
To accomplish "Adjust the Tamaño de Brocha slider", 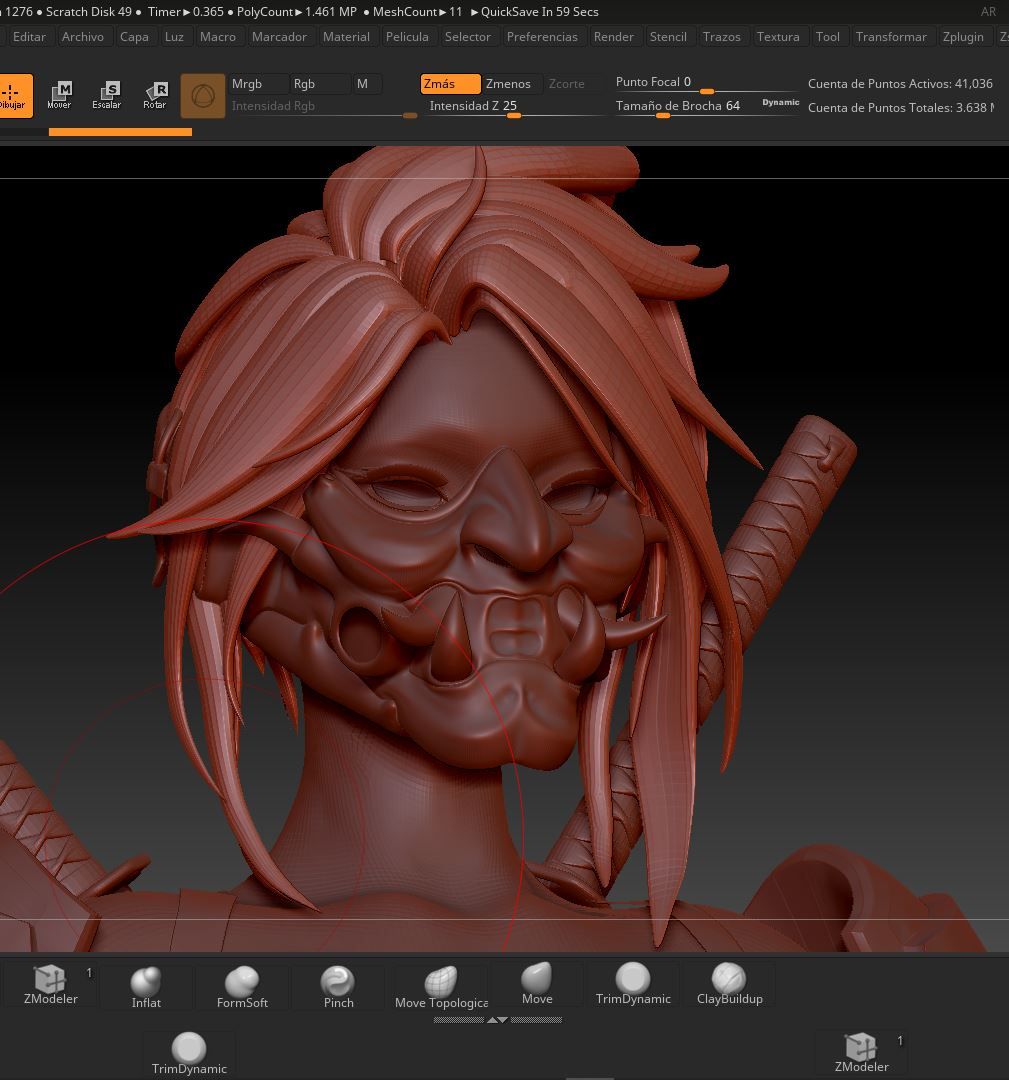I will pyautogui.click(x=706, y=107).
